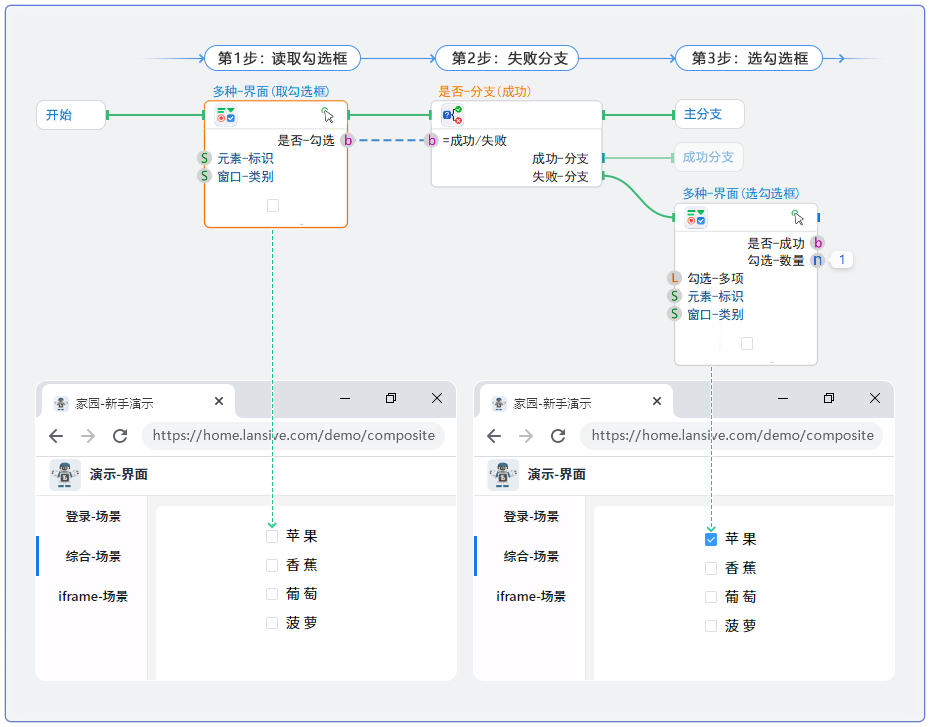Reload the page in the left browser window
The image size is (930, 727).
120,436
